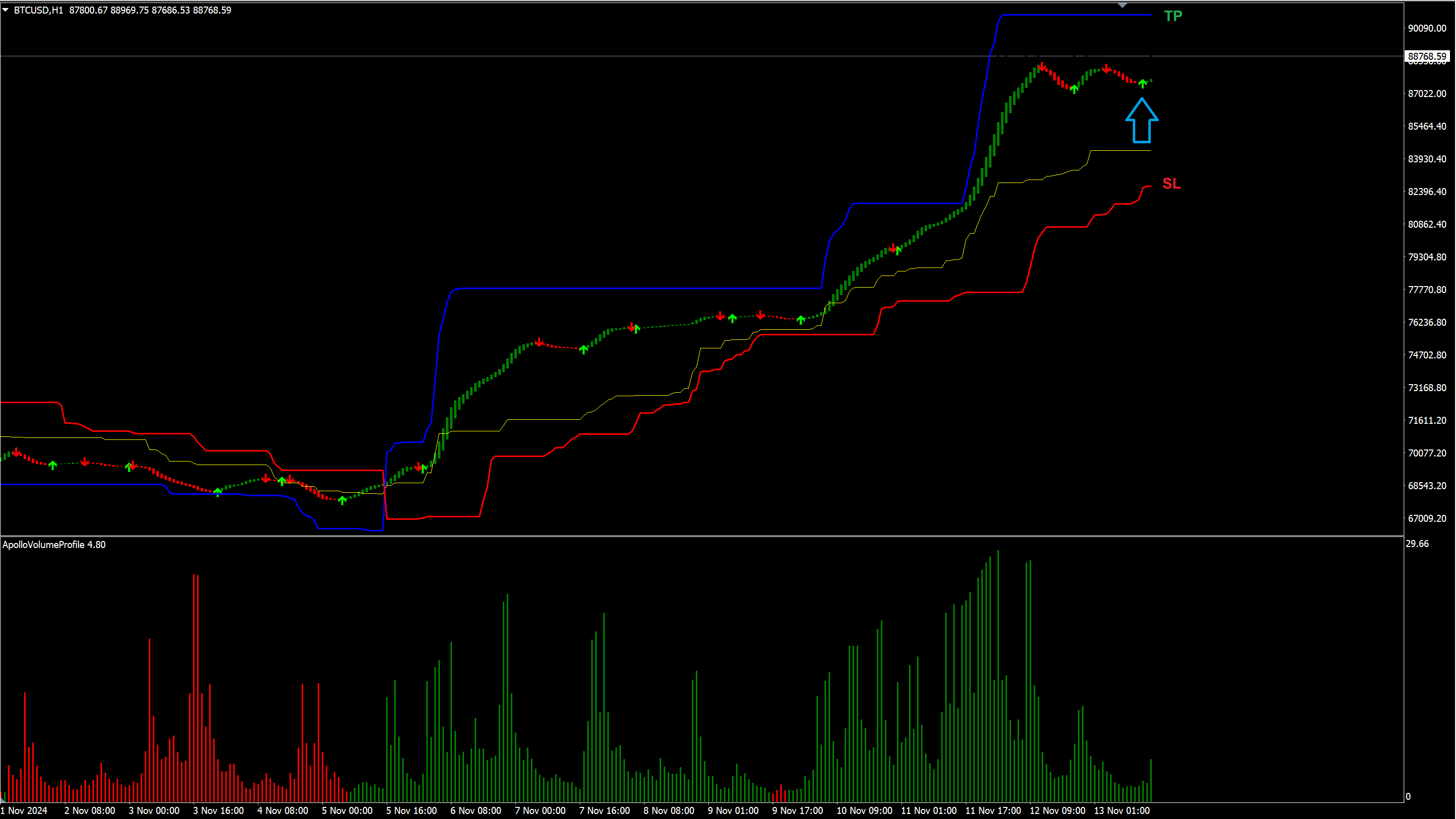This screenshot has width=1456, height=819.
Task: Click price level 73168.80 on the scale
Action: [x=1427, y=388]
